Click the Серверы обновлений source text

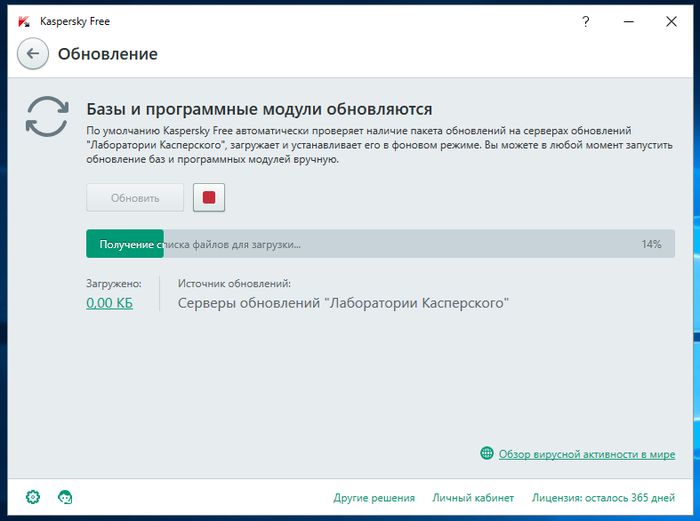343,303
